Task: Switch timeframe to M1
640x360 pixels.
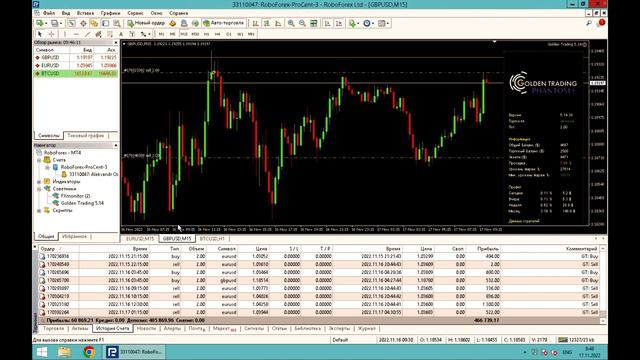Action: pyautogui.click(x=161, y=34)
